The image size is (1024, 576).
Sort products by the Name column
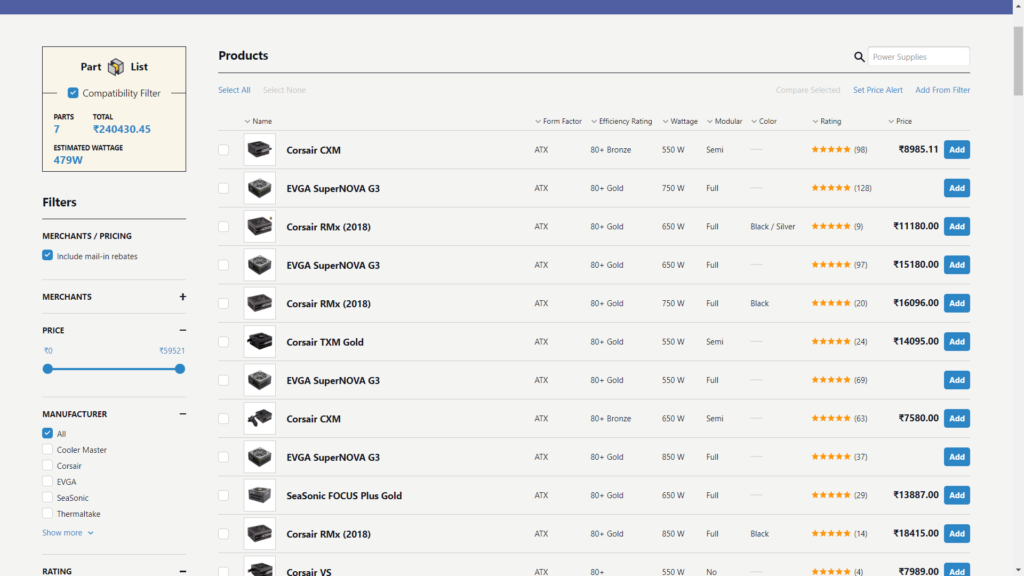pyautogui.click(x=258, y=121)
